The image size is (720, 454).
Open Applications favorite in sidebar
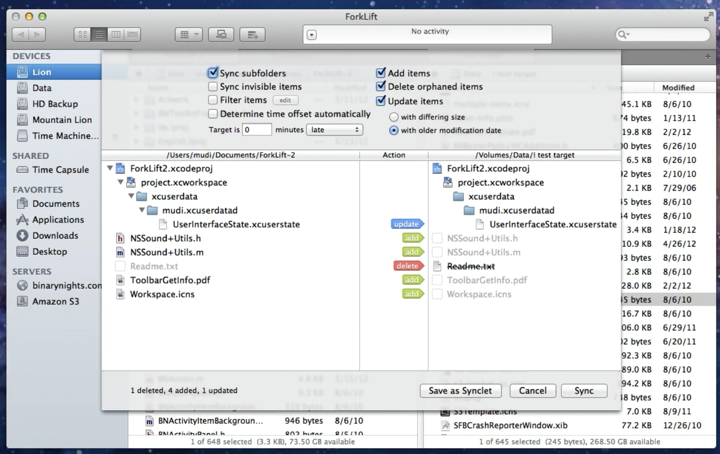(54, 220)
